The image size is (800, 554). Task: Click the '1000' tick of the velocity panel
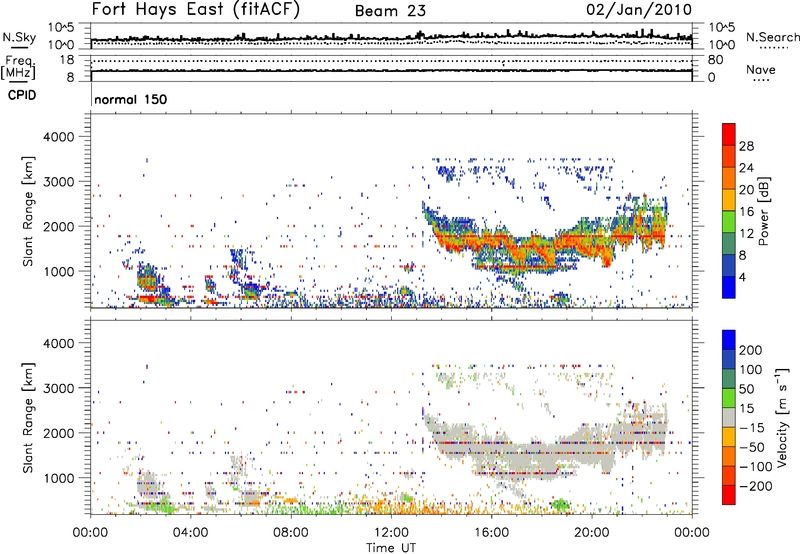point(58,478)
